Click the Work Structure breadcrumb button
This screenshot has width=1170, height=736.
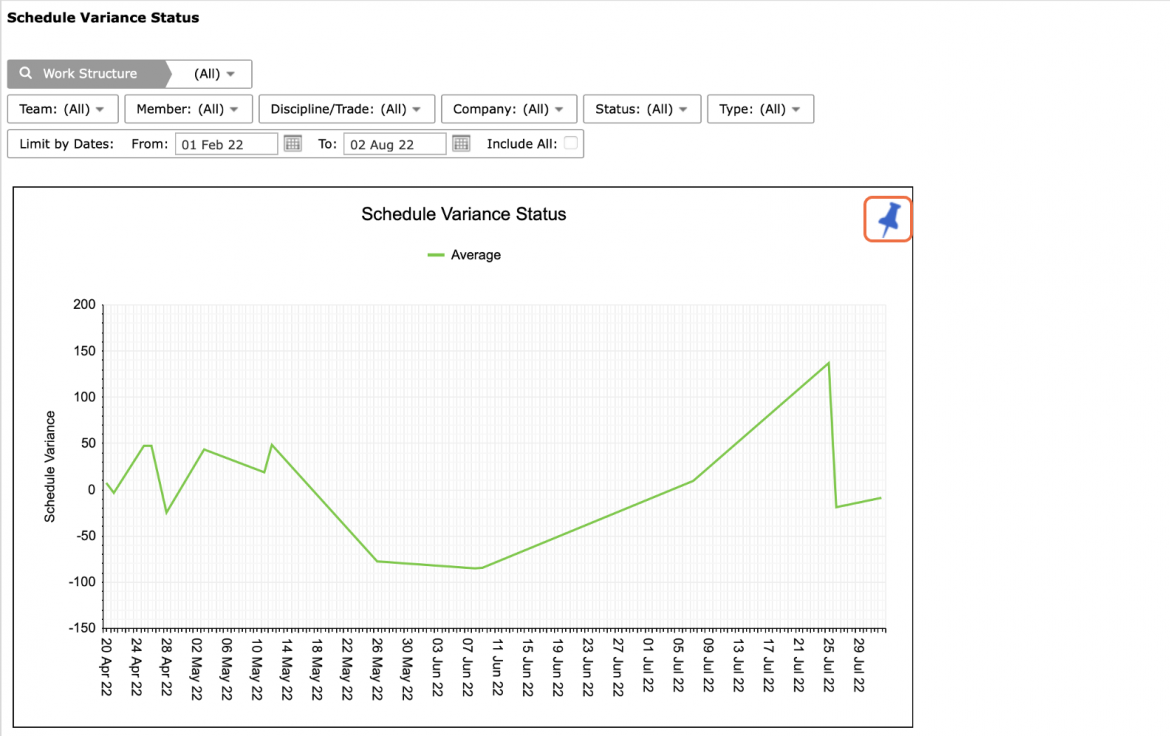click(x=90, y=74)
